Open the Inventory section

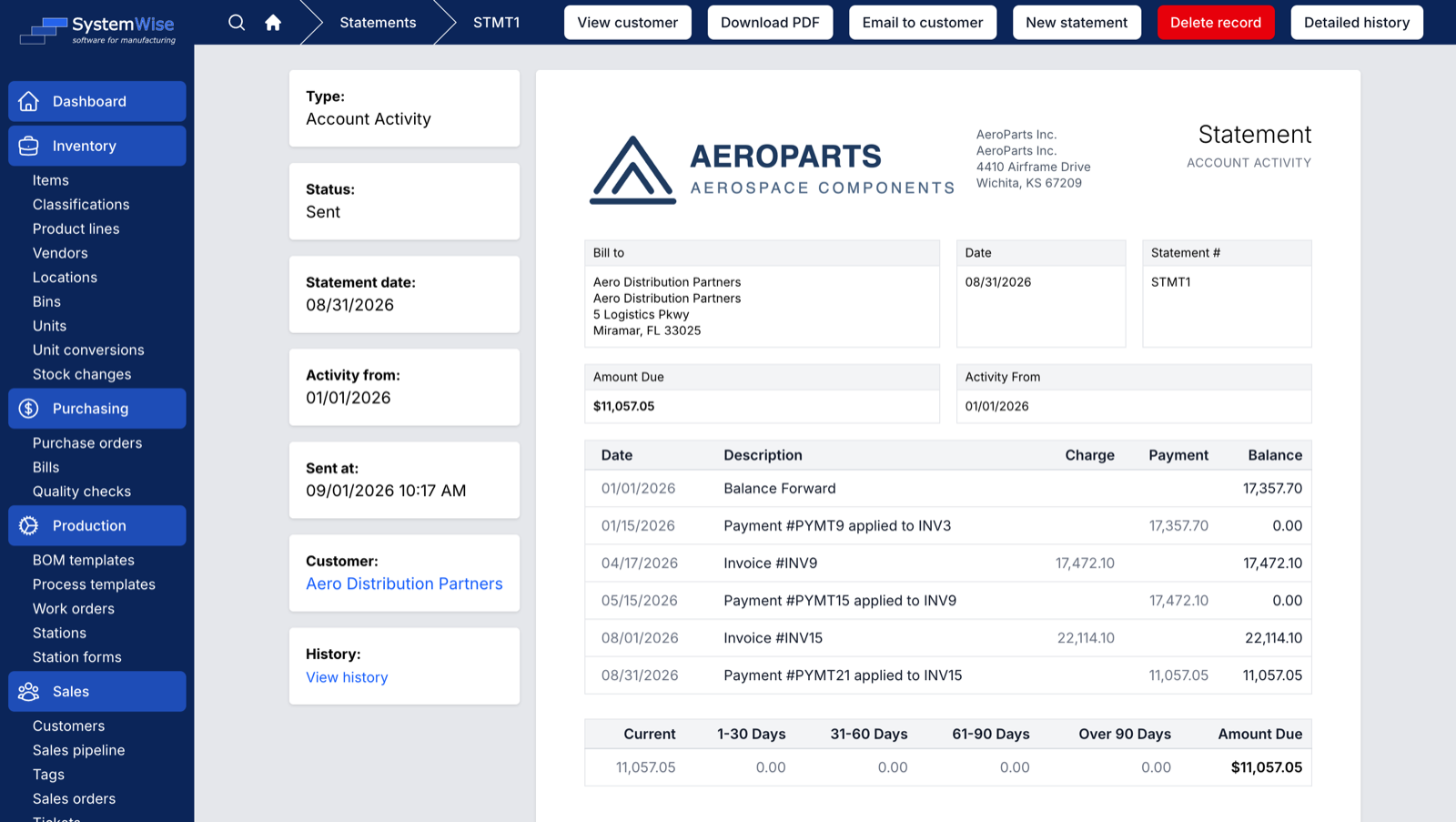(x=97, y=146)
